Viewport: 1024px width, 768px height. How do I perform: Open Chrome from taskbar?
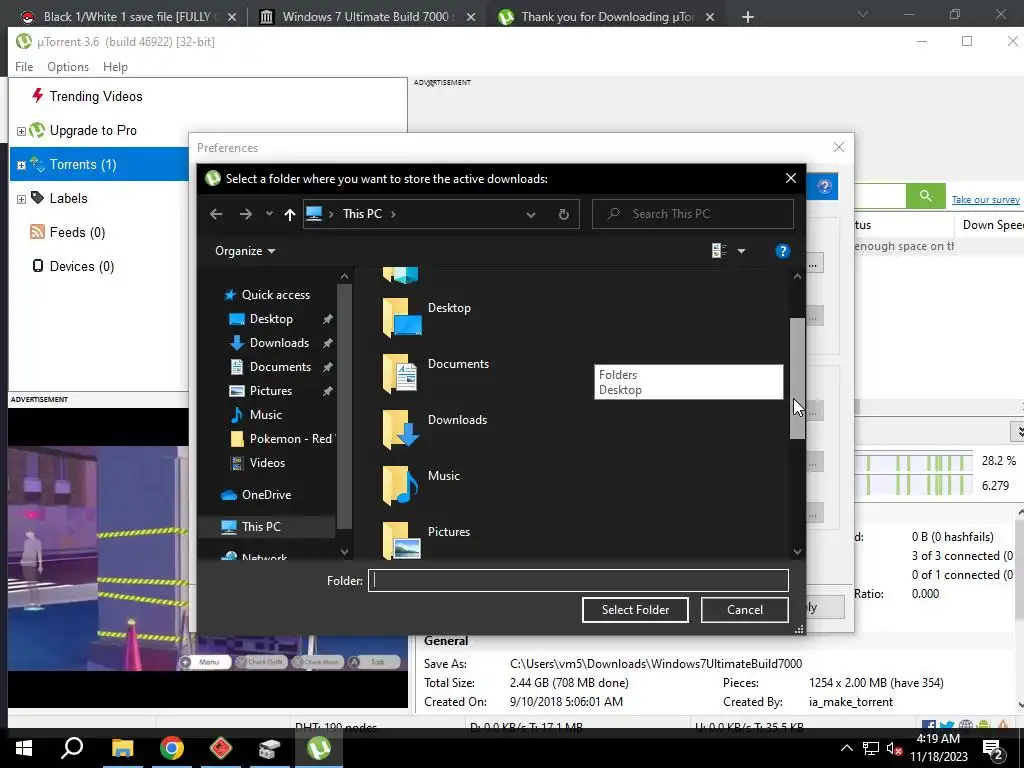tap(172, 748)
